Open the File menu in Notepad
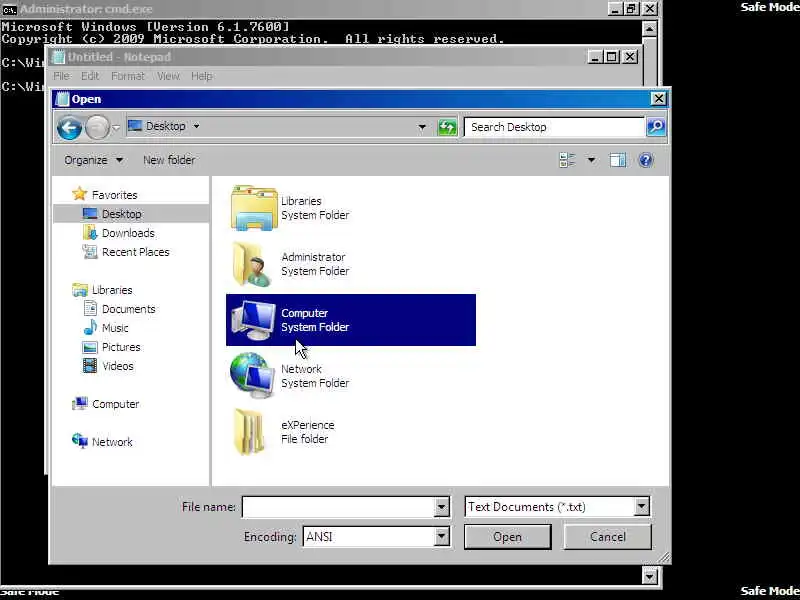800x600 pixels. point(62,76)
